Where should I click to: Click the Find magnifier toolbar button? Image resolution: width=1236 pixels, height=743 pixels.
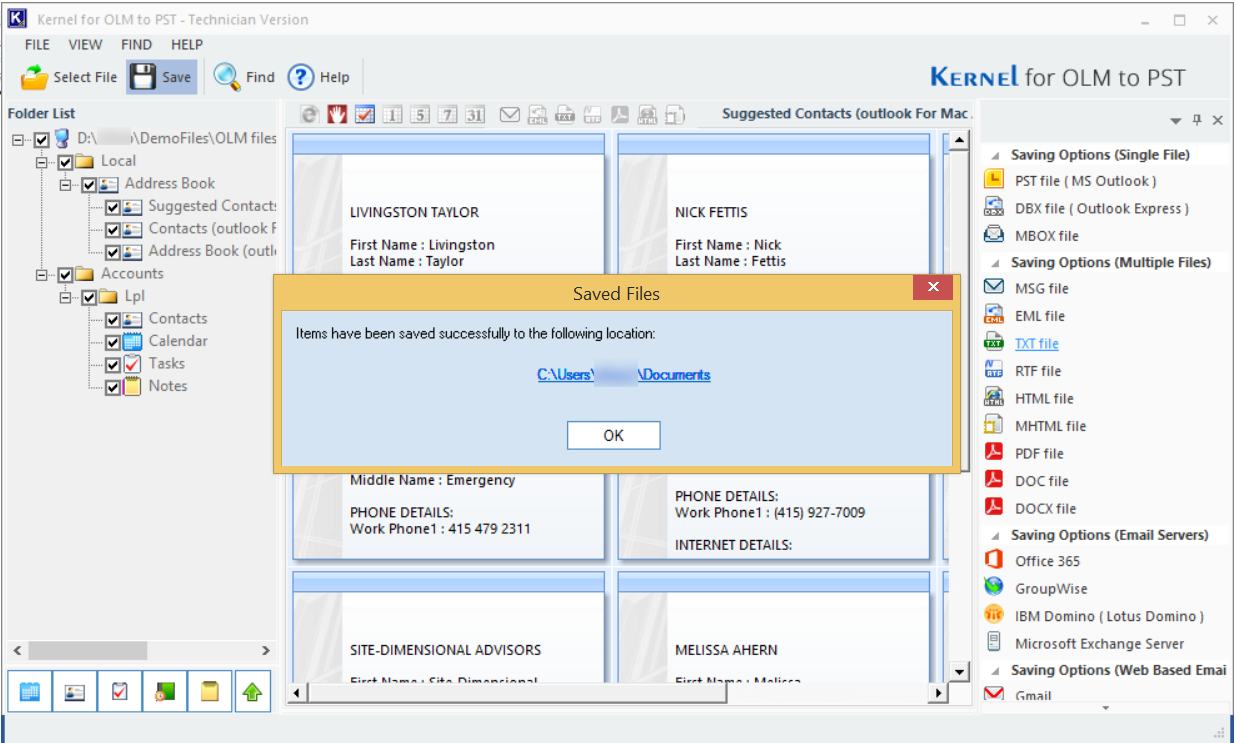click(x=244, y=77)
